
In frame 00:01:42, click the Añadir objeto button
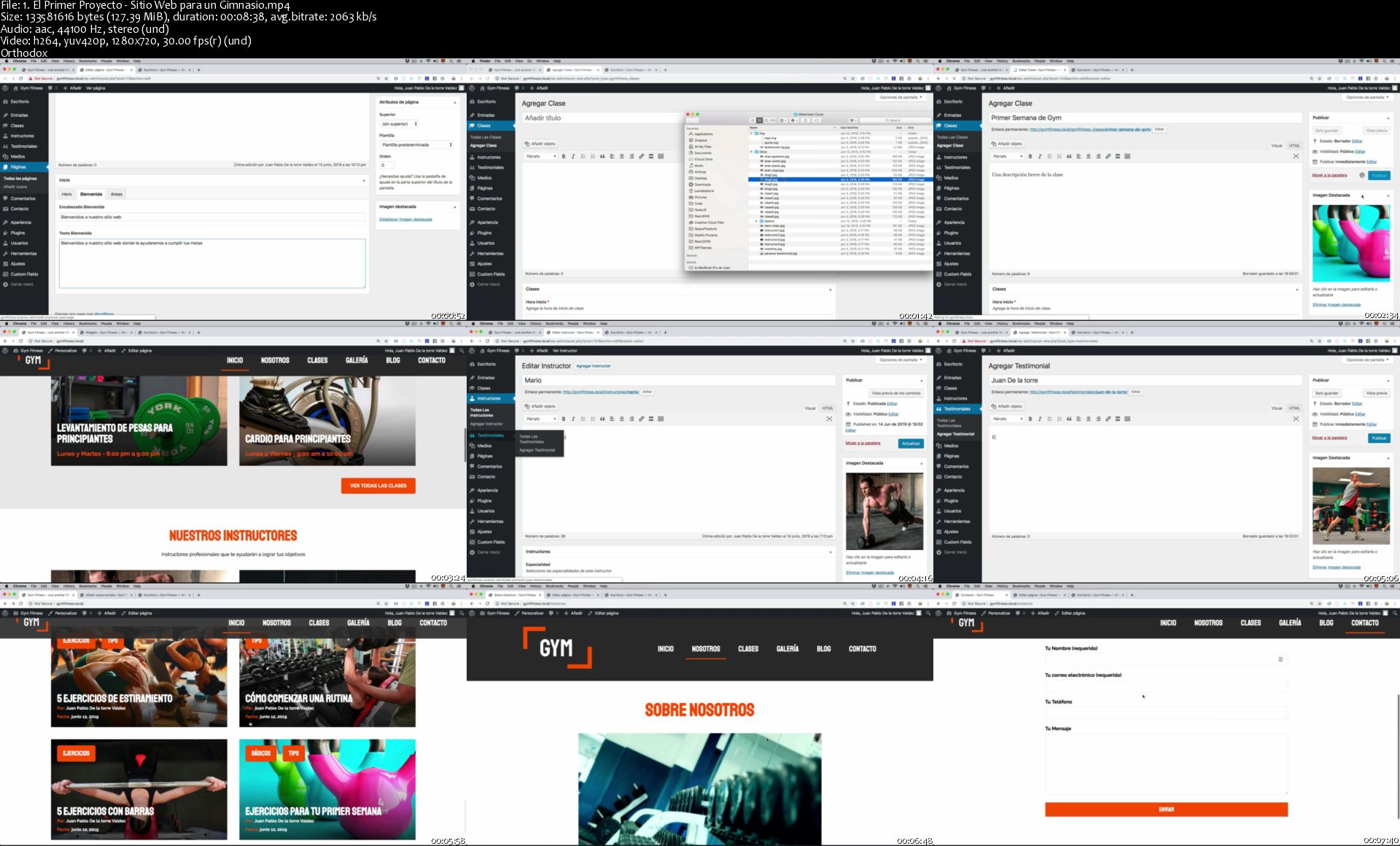click(540, 144)
